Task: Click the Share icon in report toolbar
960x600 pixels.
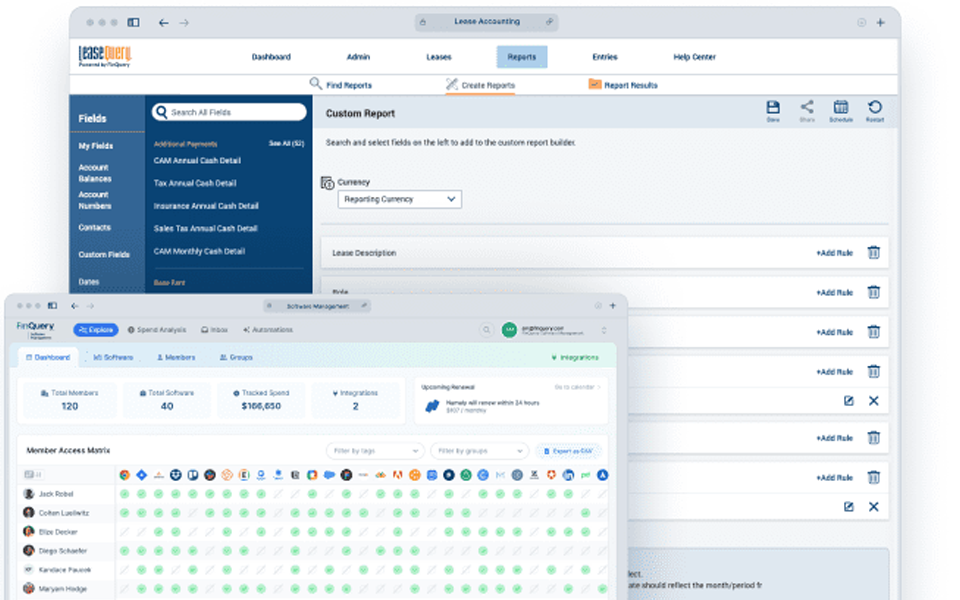Action: click(x=806, y=108)
